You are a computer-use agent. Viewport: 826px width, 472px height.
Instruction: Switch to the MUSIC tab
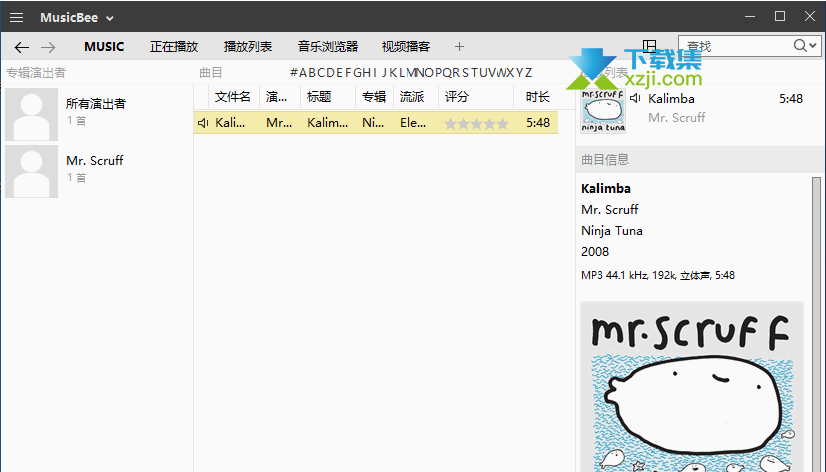pos(104,47)
